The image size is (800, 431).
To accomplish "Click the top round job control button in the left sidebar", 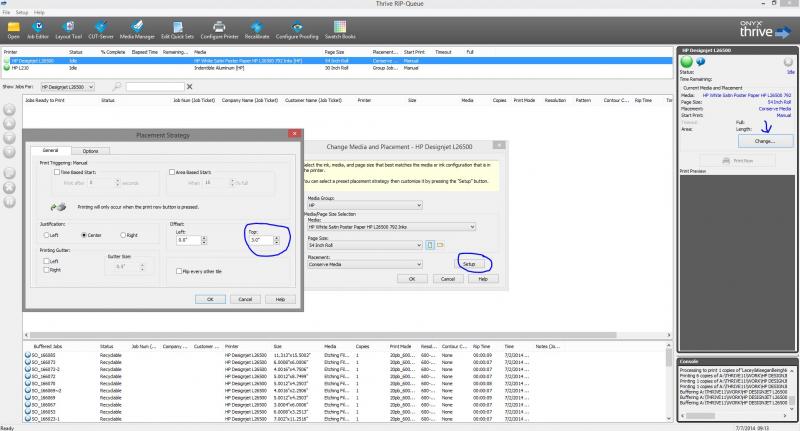I will [9, 109].
